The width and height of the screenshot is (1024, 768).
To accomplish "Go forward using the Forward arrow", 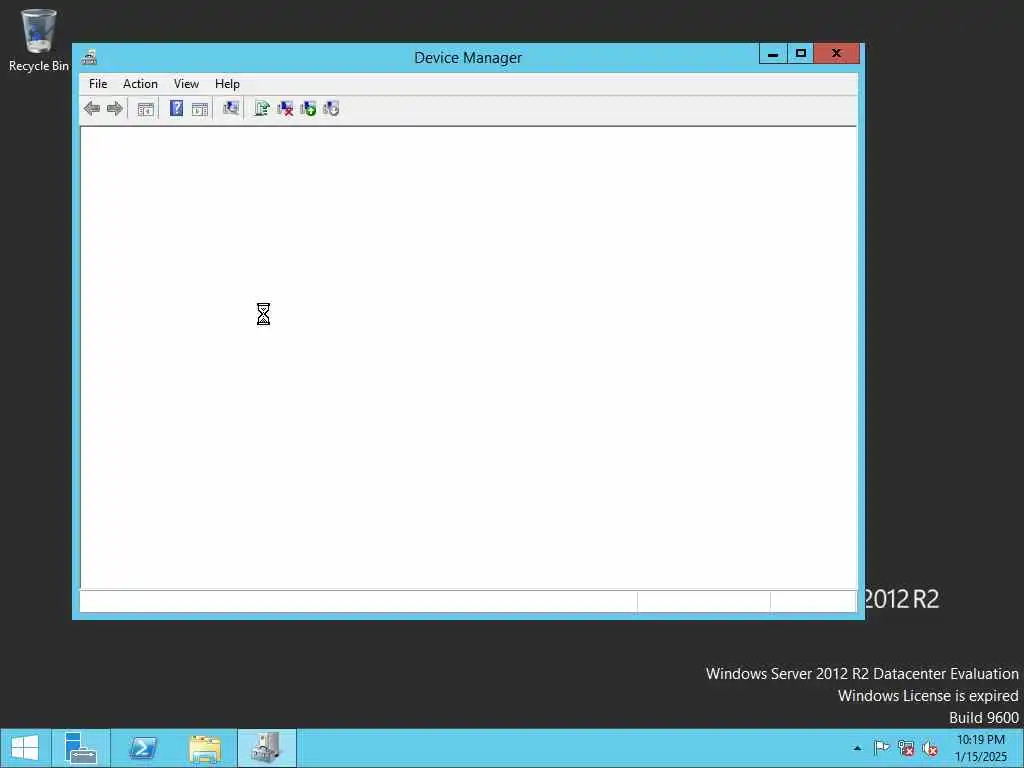I will click(x=115, y=108).
